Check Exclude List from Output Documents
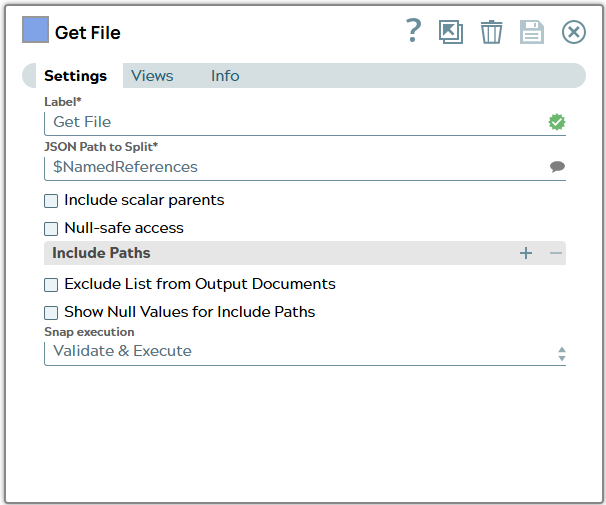606x505 pixels. 51,285
